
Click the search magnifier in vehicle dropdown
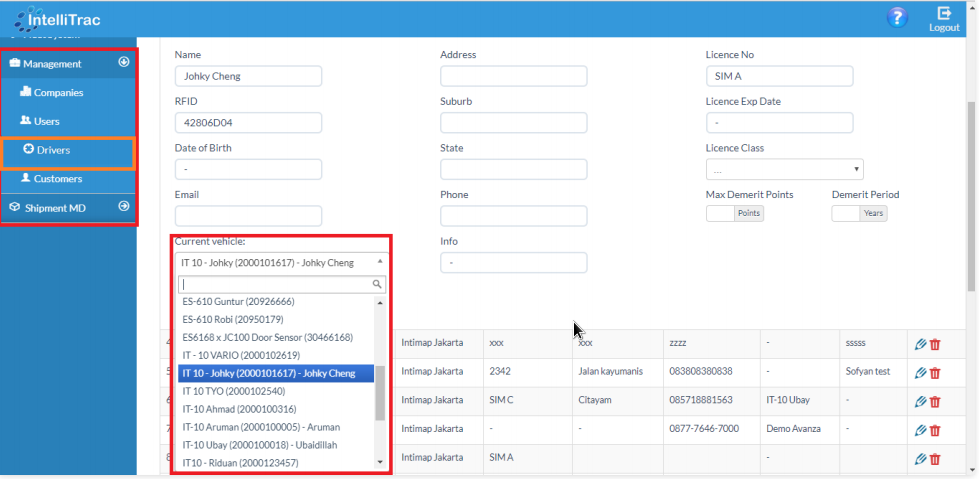pos(377,284)
